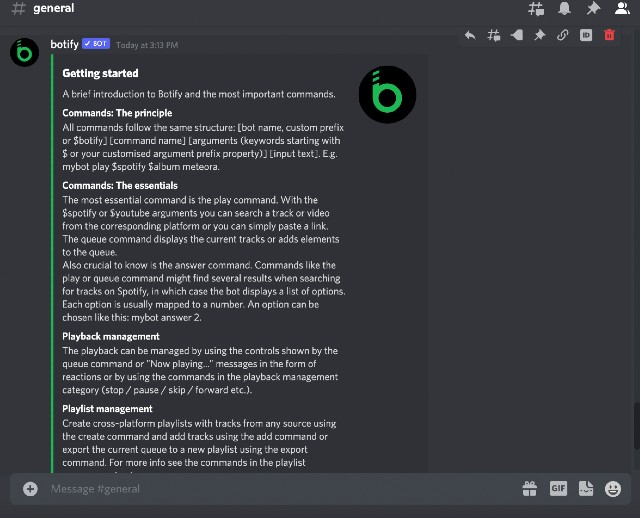Send a gift via gift icon

529,489
